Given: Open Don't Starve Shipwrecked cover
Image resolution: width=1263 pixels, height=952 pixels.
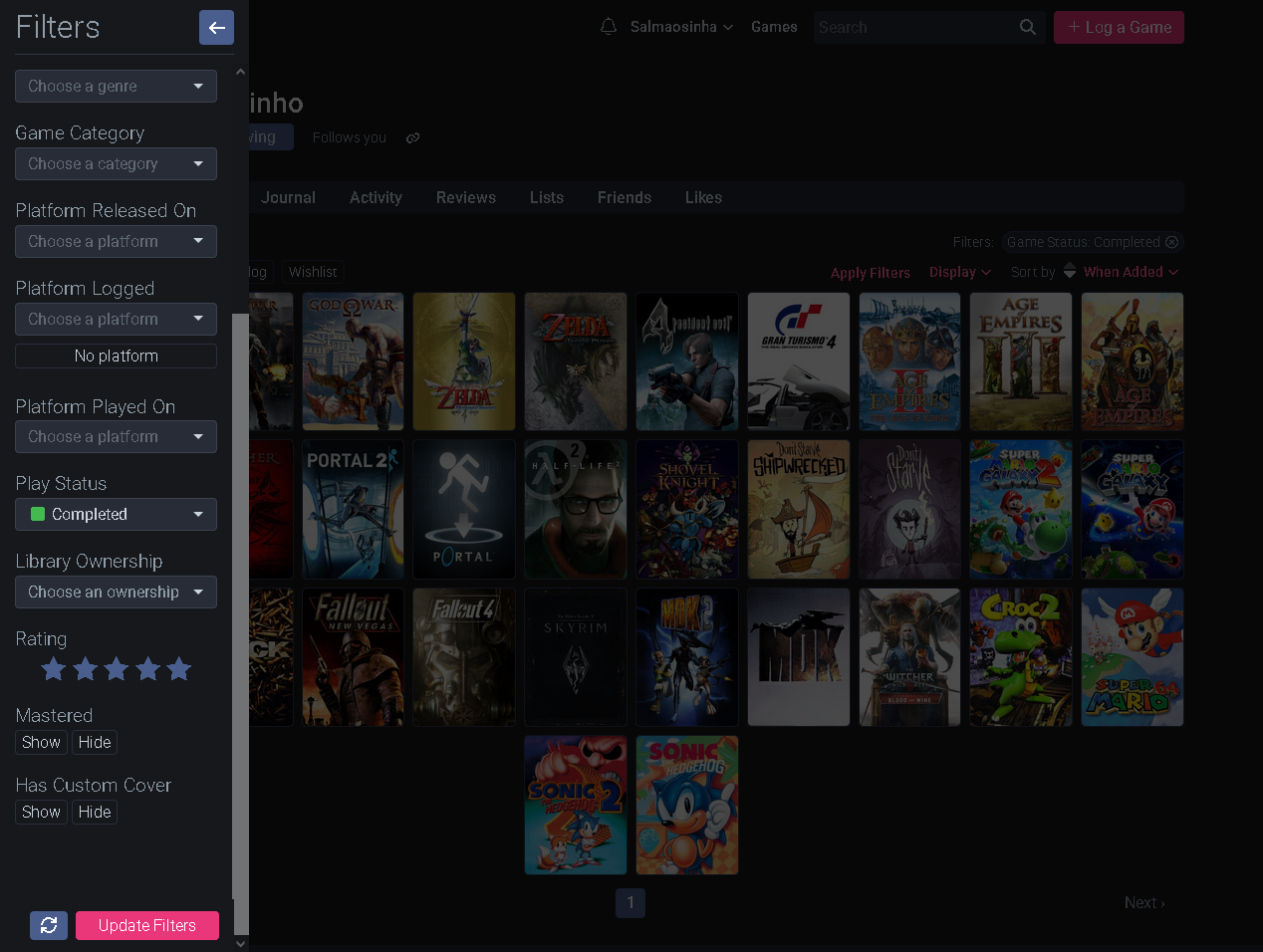Looking at the screenshot, I should click(x=799, y=510).
